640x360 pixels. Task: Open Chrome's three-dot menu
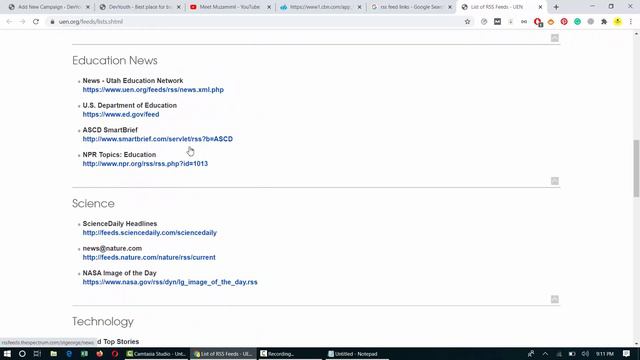point(631,22)
